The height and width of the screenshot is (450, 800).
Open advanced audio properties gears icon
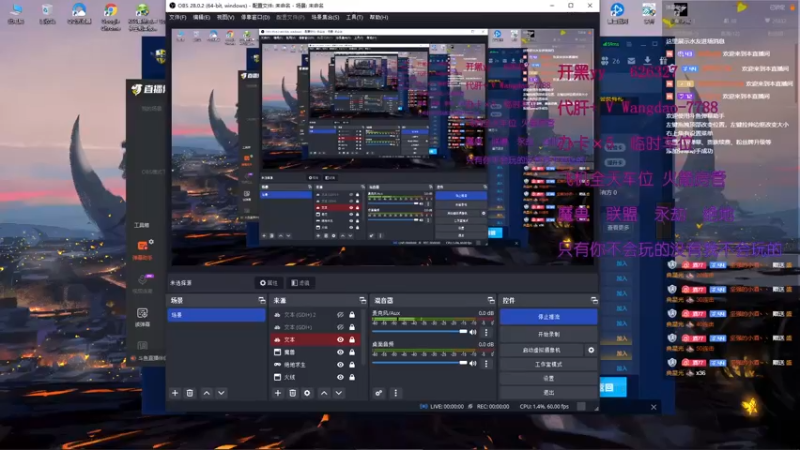tap(379, 393)
